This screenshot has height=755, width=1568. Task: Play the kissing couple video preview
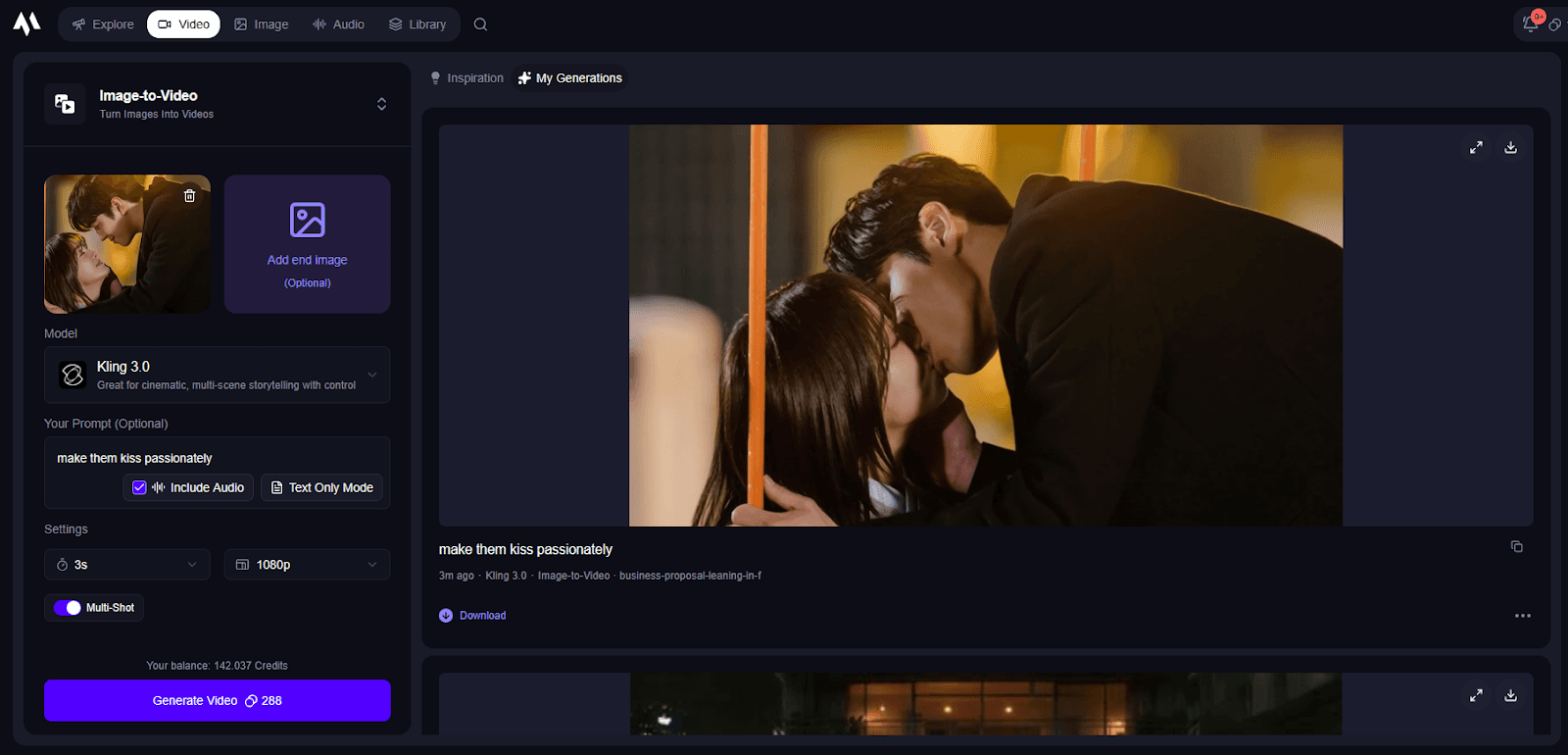point(986,326)
